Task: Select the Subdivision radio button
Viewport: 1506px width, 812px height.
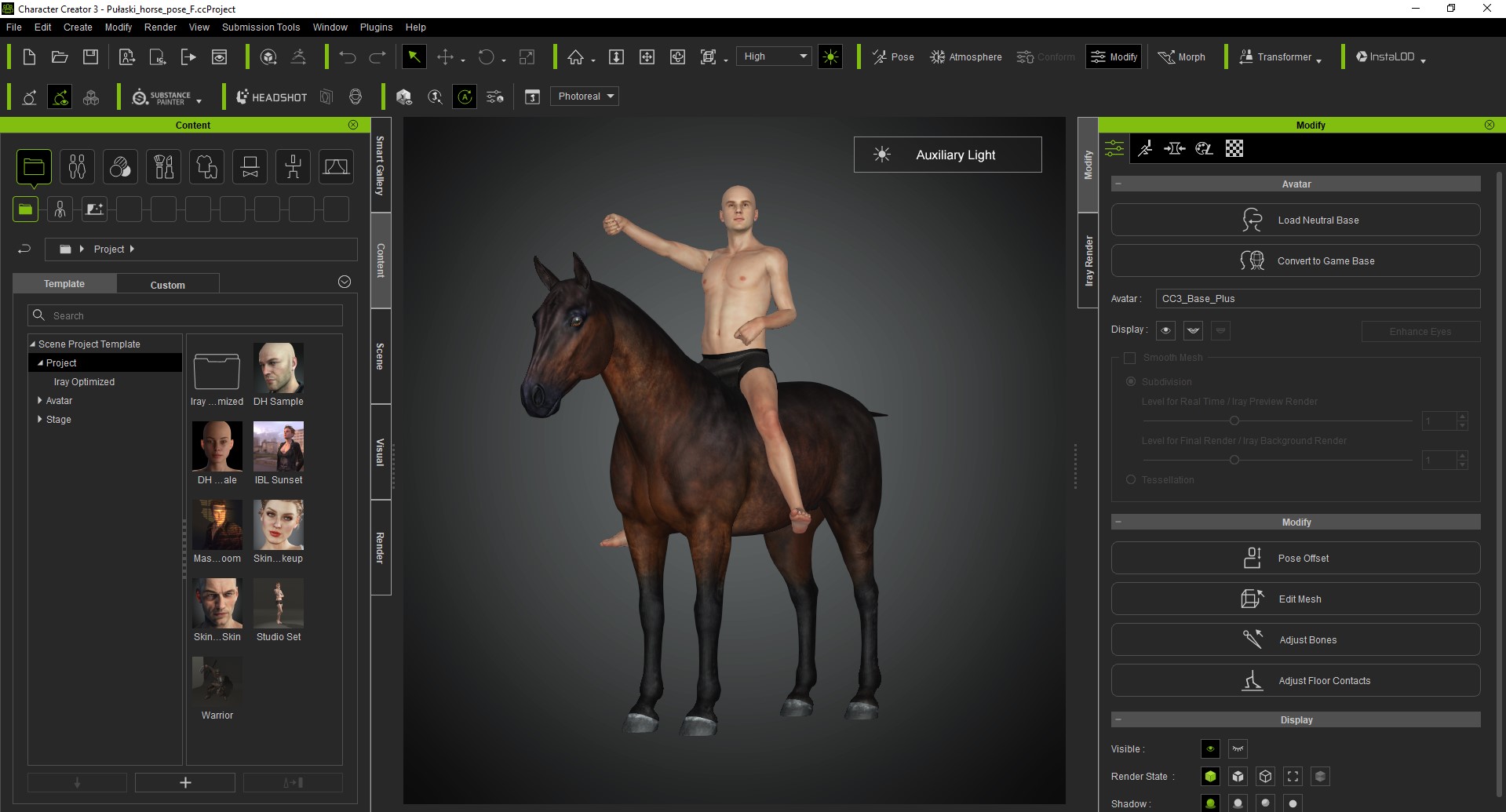Action: (x=1131, y=381)
